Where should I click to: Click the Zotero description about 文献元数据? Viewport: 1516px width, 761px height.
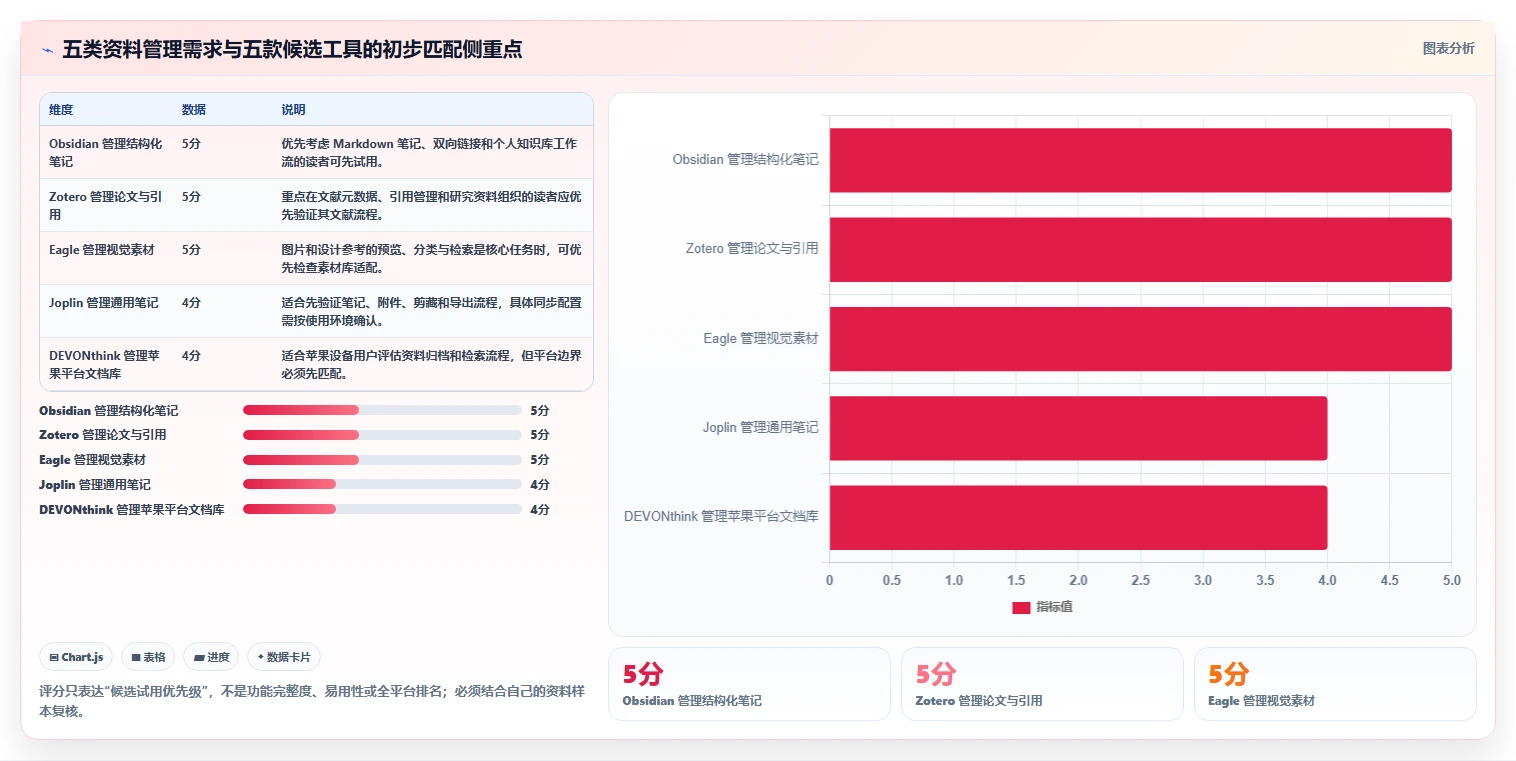431,205
